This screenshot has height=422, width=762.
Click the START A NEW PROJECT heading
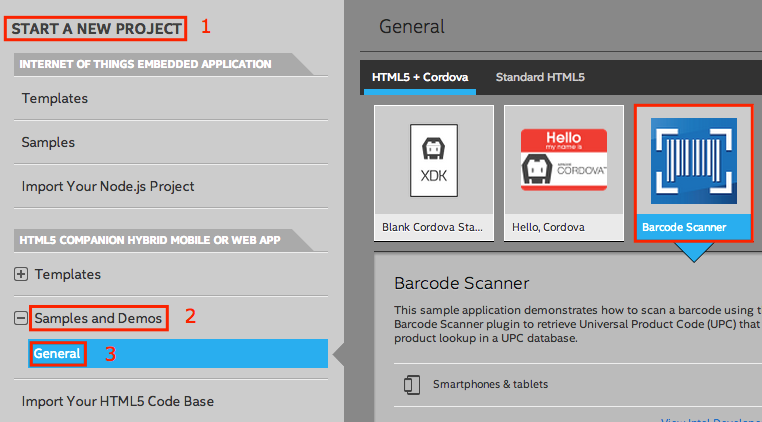point(96,29)
